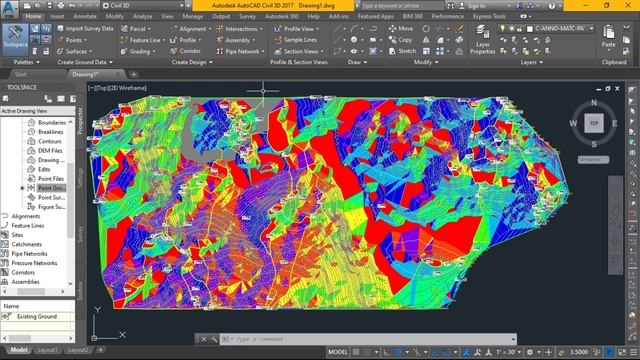Click the Rotate icon in Modify panel
Image resolution: width=640 pixels, height=360 pixels.
(x=426, y=29)
